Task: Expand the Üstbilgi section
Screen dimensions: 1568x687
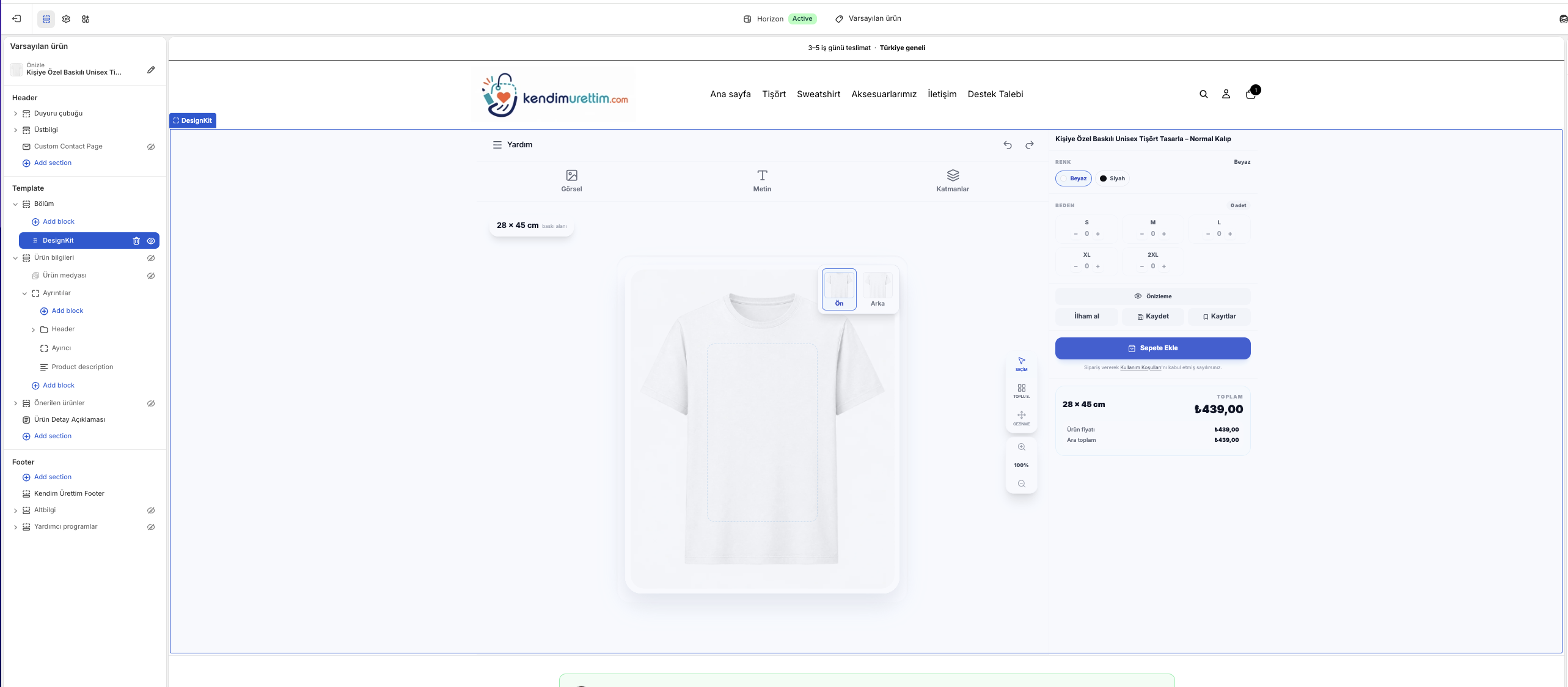Action: pos(15,130)
